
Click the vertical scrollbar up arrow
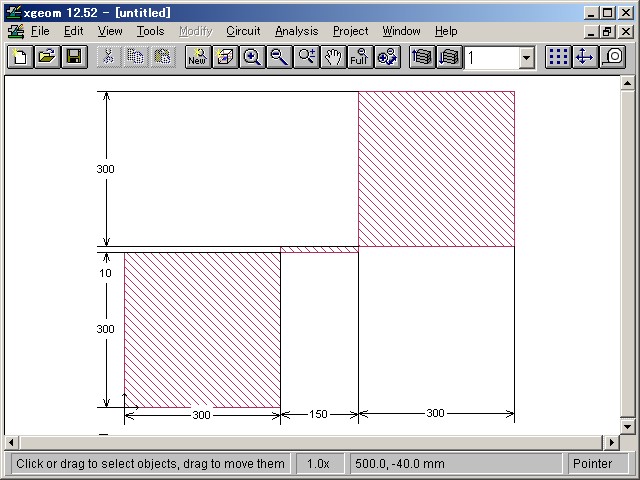(x=627, y=84)
